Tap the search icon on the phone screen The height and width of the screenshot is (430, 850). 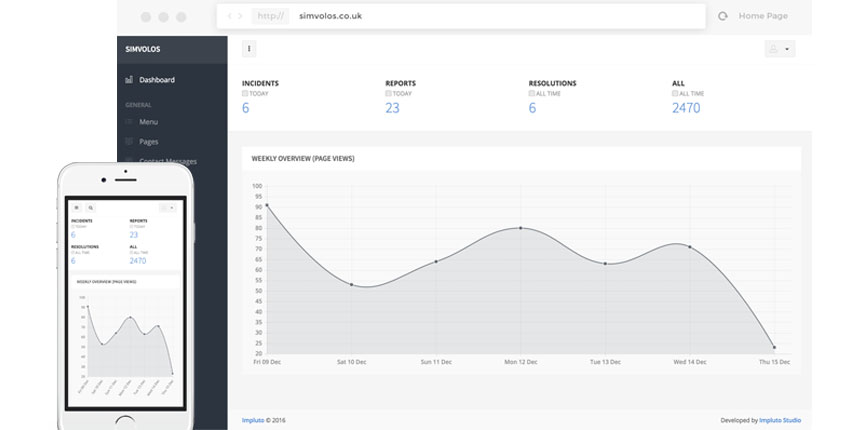(x=90, y=207)
